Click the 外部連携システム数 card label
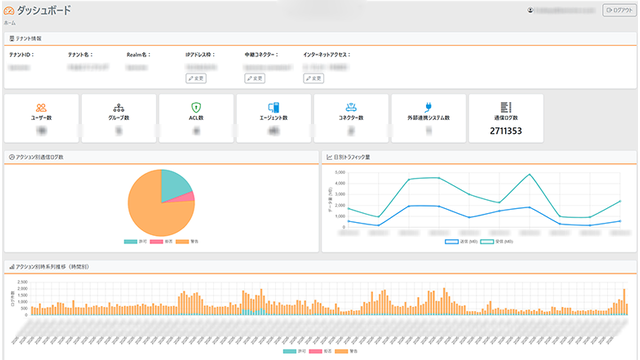Screen dimensions: 640x360 (429, 118)
